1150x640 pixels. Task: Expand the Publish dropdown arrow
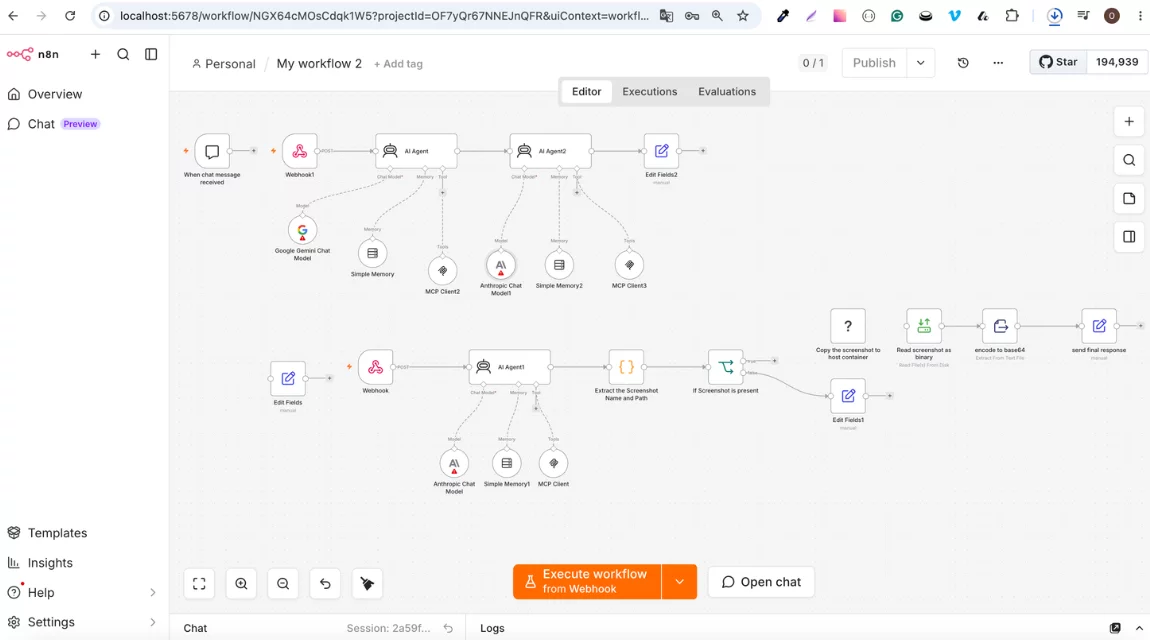click(x=920, y=63)
